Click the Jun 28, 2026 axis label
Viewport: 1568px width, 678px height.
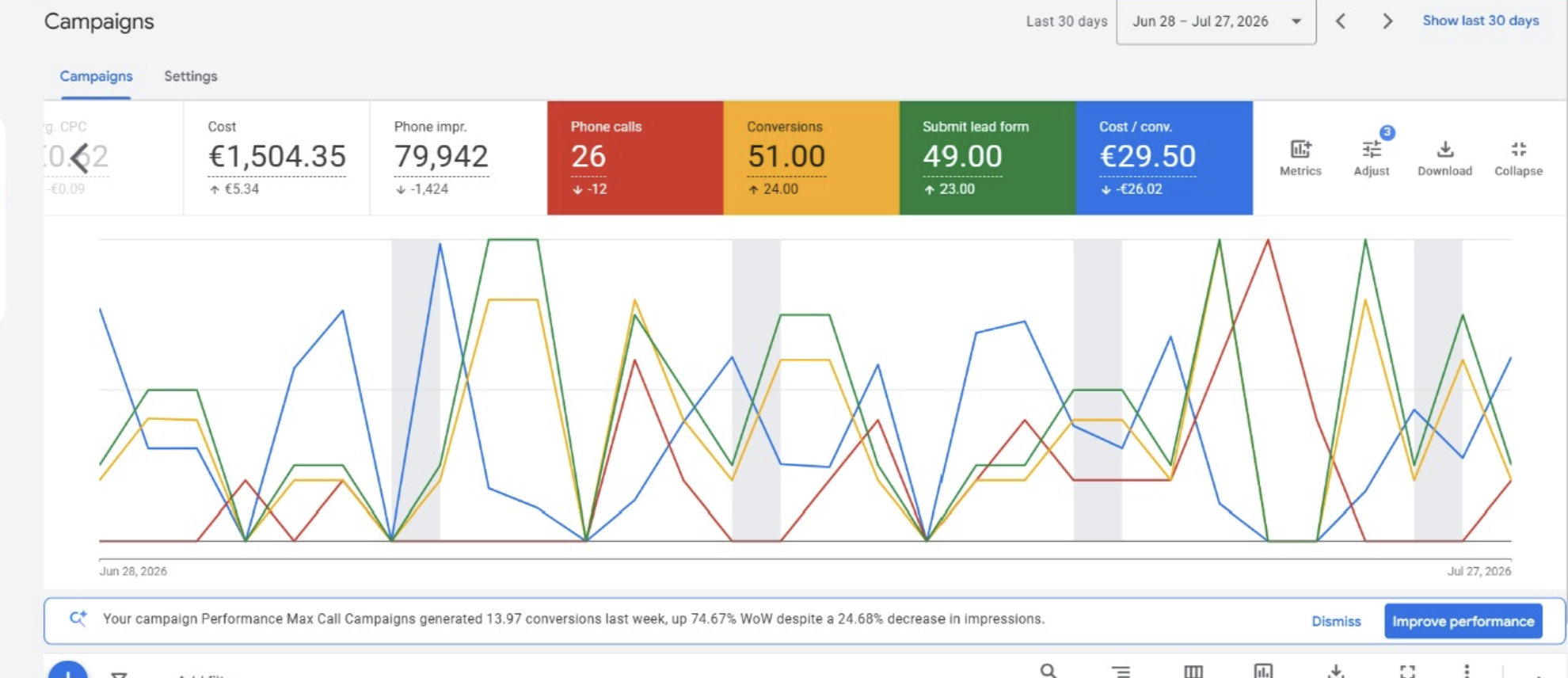[x=133, y=571]
